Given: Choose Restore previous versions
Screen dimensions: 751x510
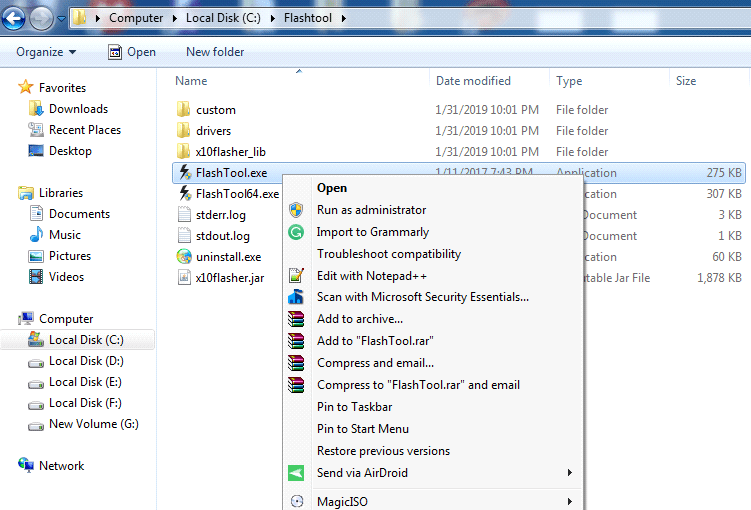Looking at the screenshot, I should [x=433, y=451].
